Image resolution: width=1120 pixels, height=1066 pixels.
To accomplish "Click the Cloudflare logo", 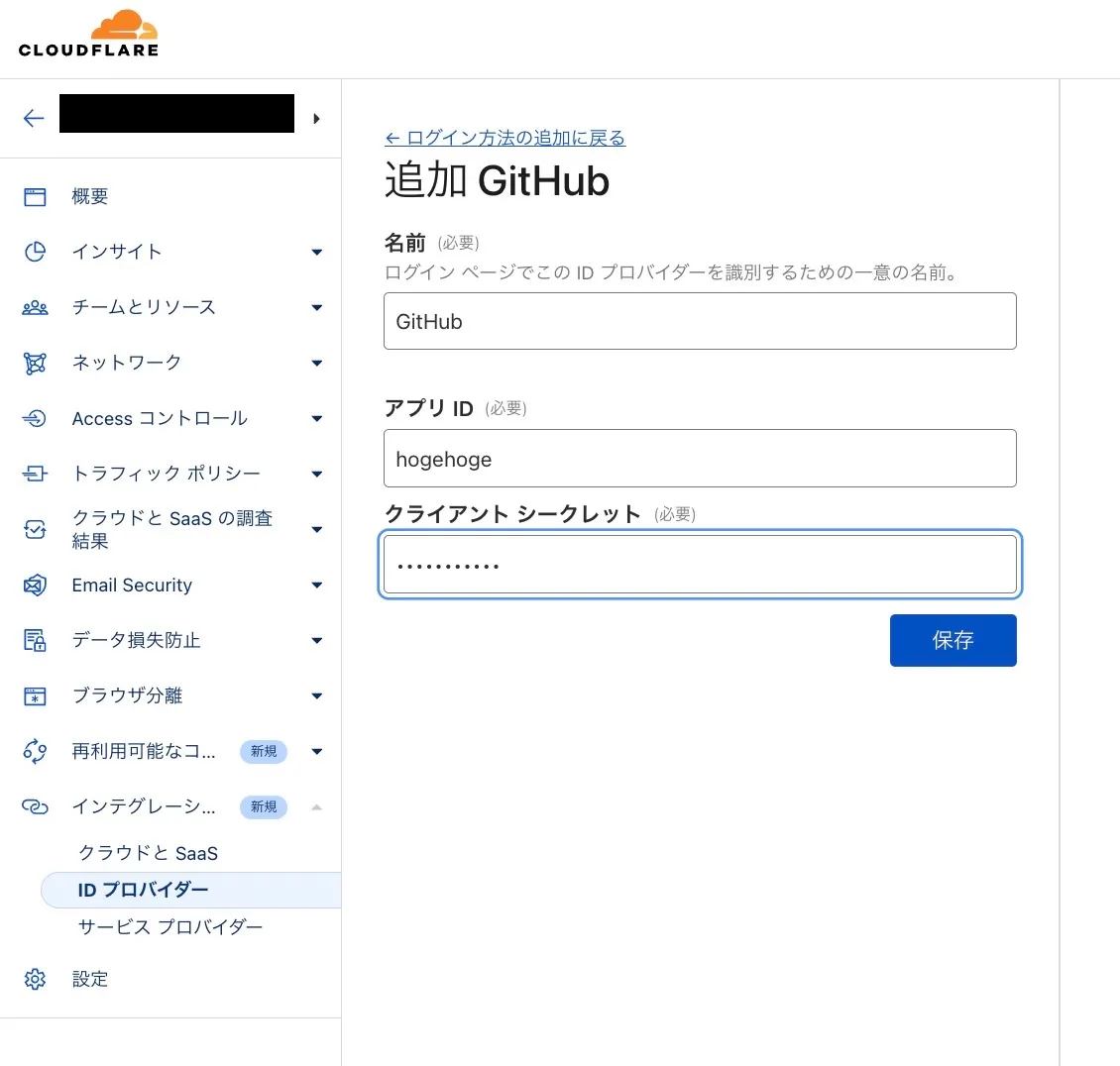I will [88, 34].
